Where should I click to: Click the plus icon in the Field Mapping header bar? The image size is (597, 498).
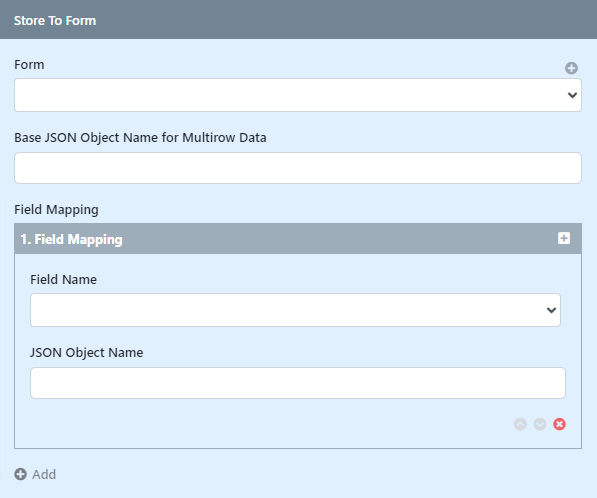pyautogui.click(x=564, y=238)
